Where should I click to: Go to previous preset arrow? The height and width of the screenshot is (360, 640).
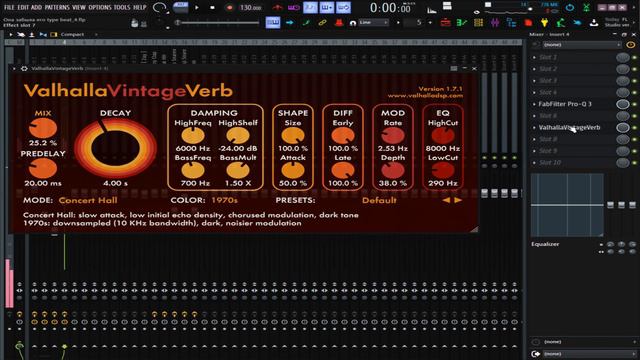[446, 200]
